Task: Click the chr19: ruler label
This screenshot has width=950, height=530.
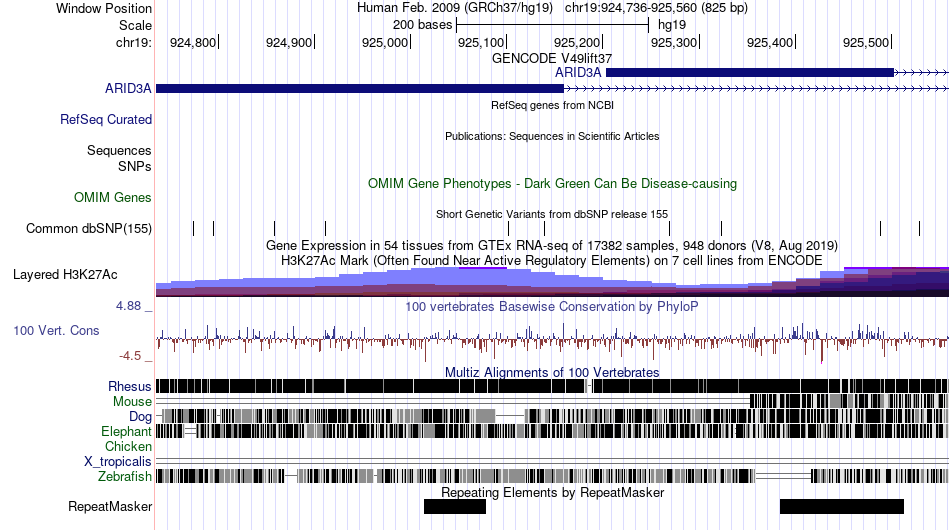Action: [x=134, y=42]
